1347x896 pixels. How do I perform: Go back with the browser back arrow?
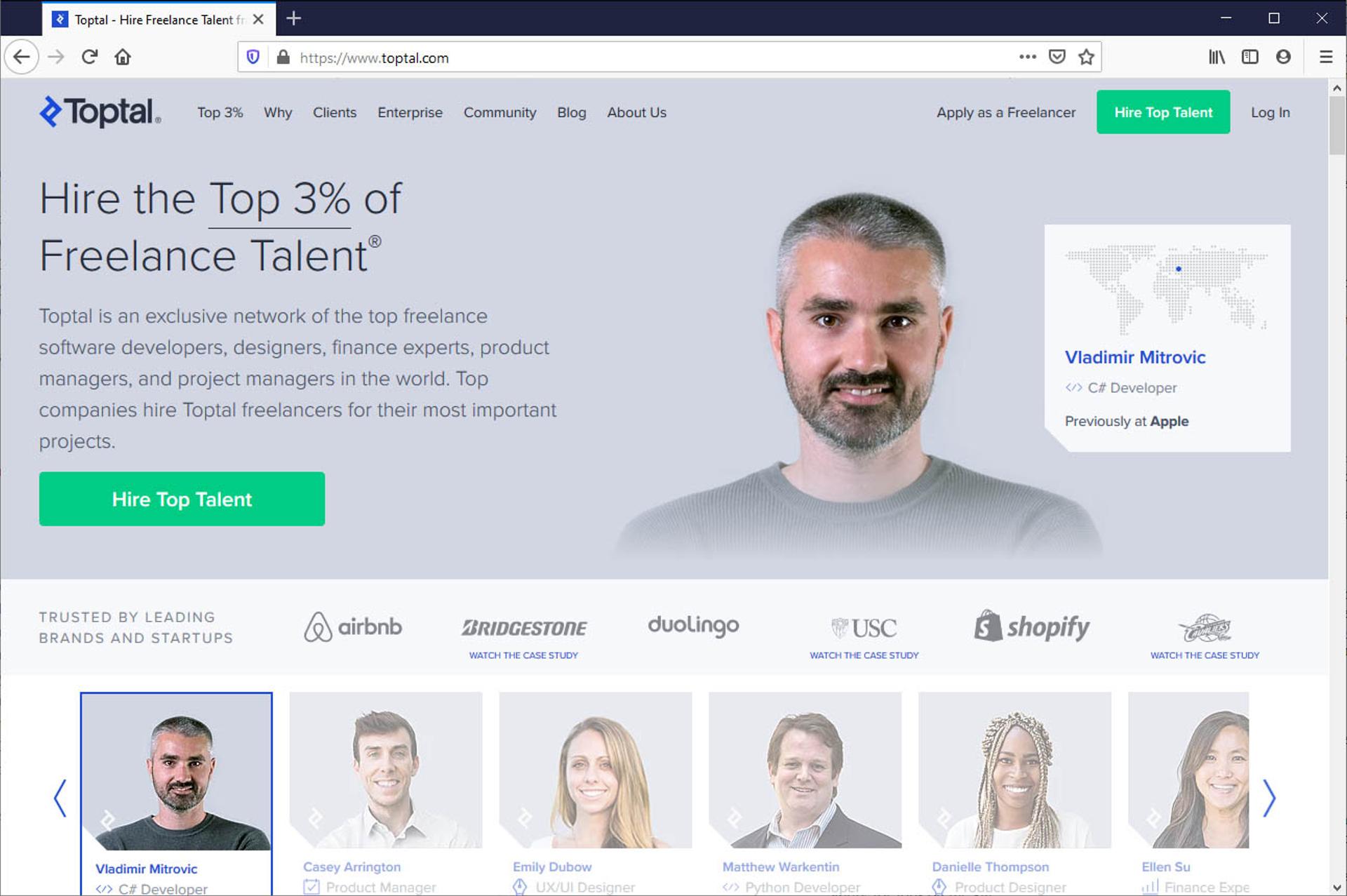(x=22, y=57)
